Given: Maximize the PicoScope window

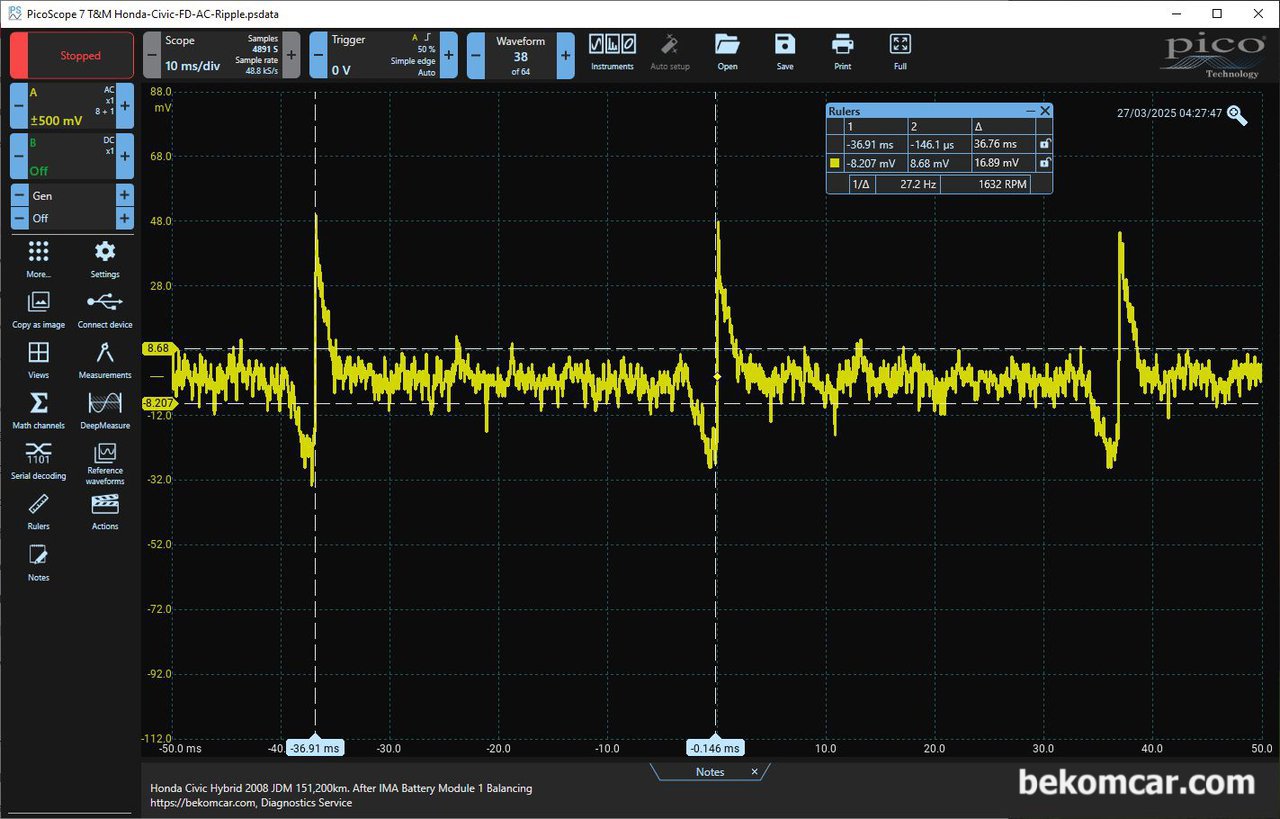Looking at the screenshot, I should click(x=1217, y=13).
